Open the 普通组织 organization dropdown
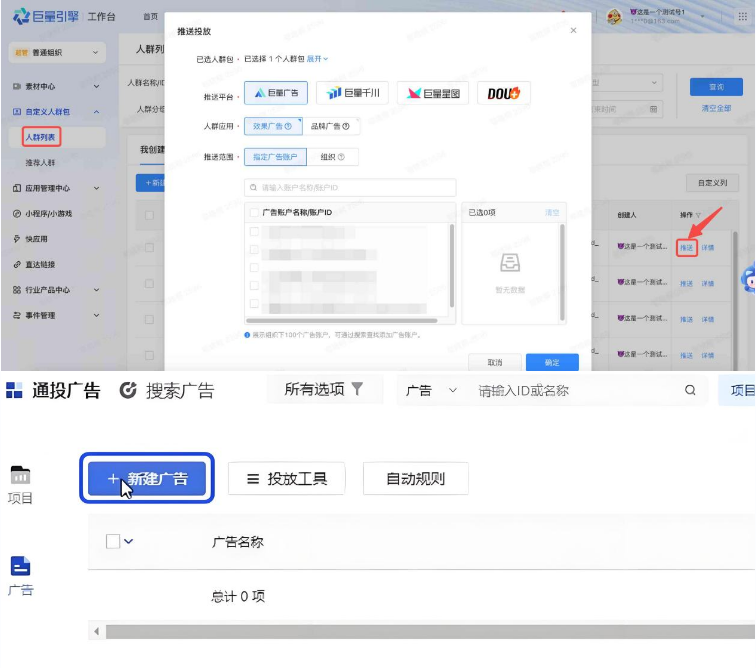 [x=57, y=53]
